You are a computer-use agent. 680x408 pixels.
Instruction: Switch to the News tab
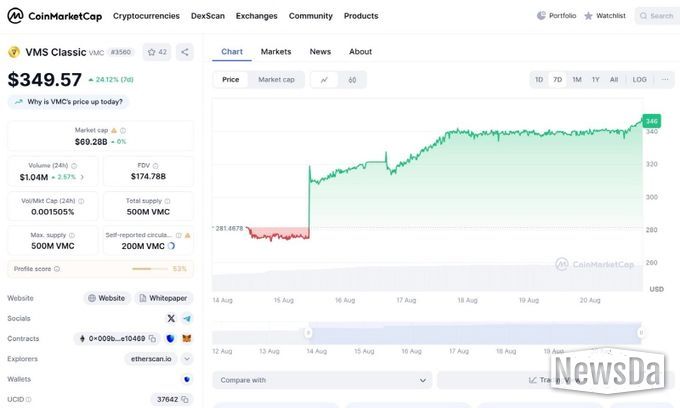[x=320, y=52]
